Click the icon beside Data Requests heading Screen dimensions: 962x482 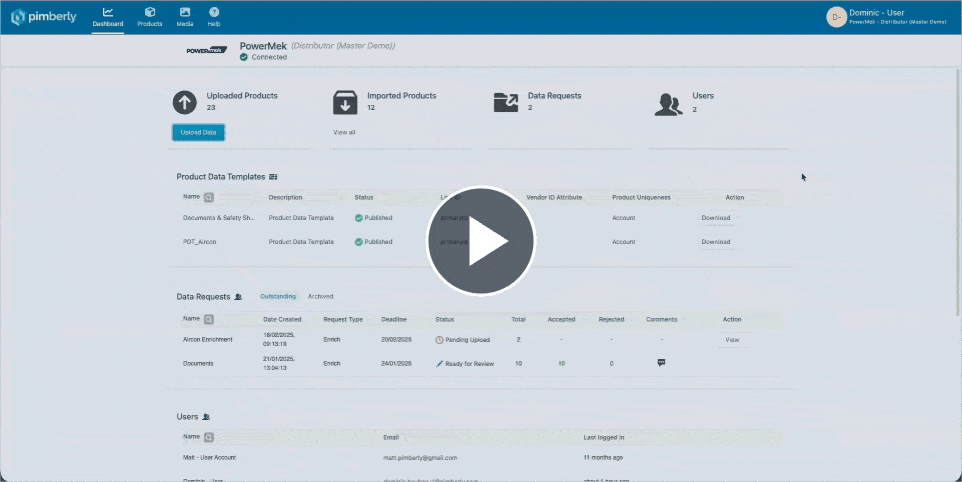(x=238, y=297)
